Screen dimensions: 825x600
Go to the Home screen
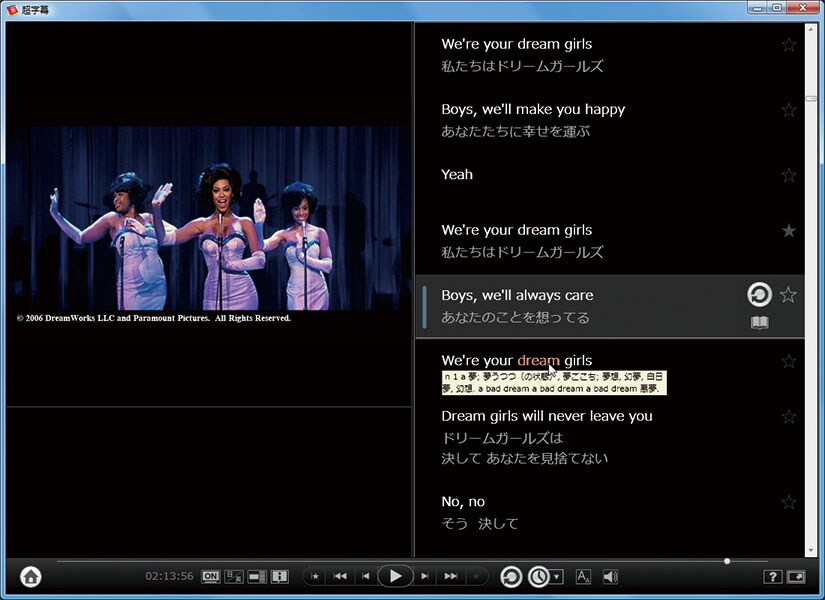[31, 576]
